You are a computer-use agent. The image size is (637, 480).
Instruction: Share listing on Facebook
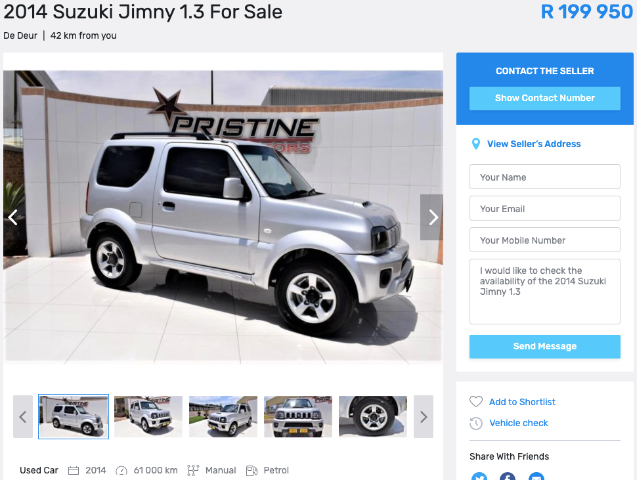507,477
